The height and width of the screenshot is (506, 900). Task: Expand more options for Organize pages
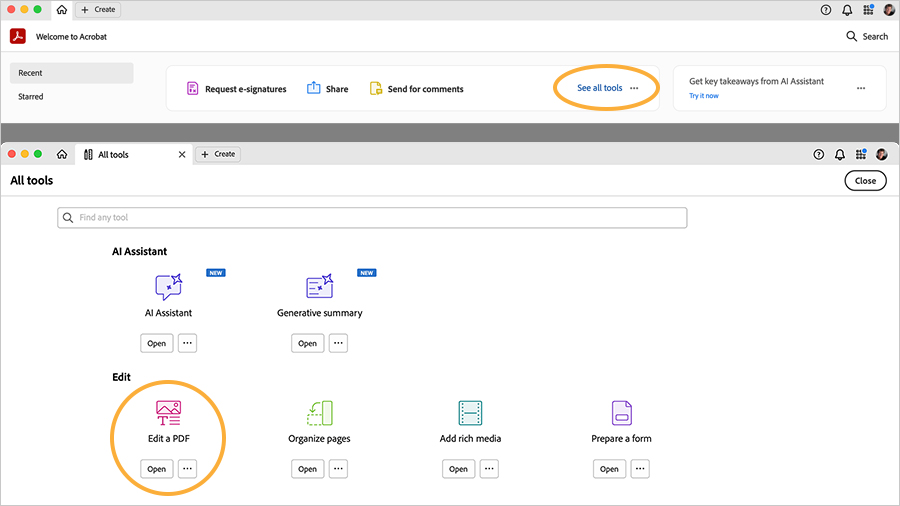point(338,469)
